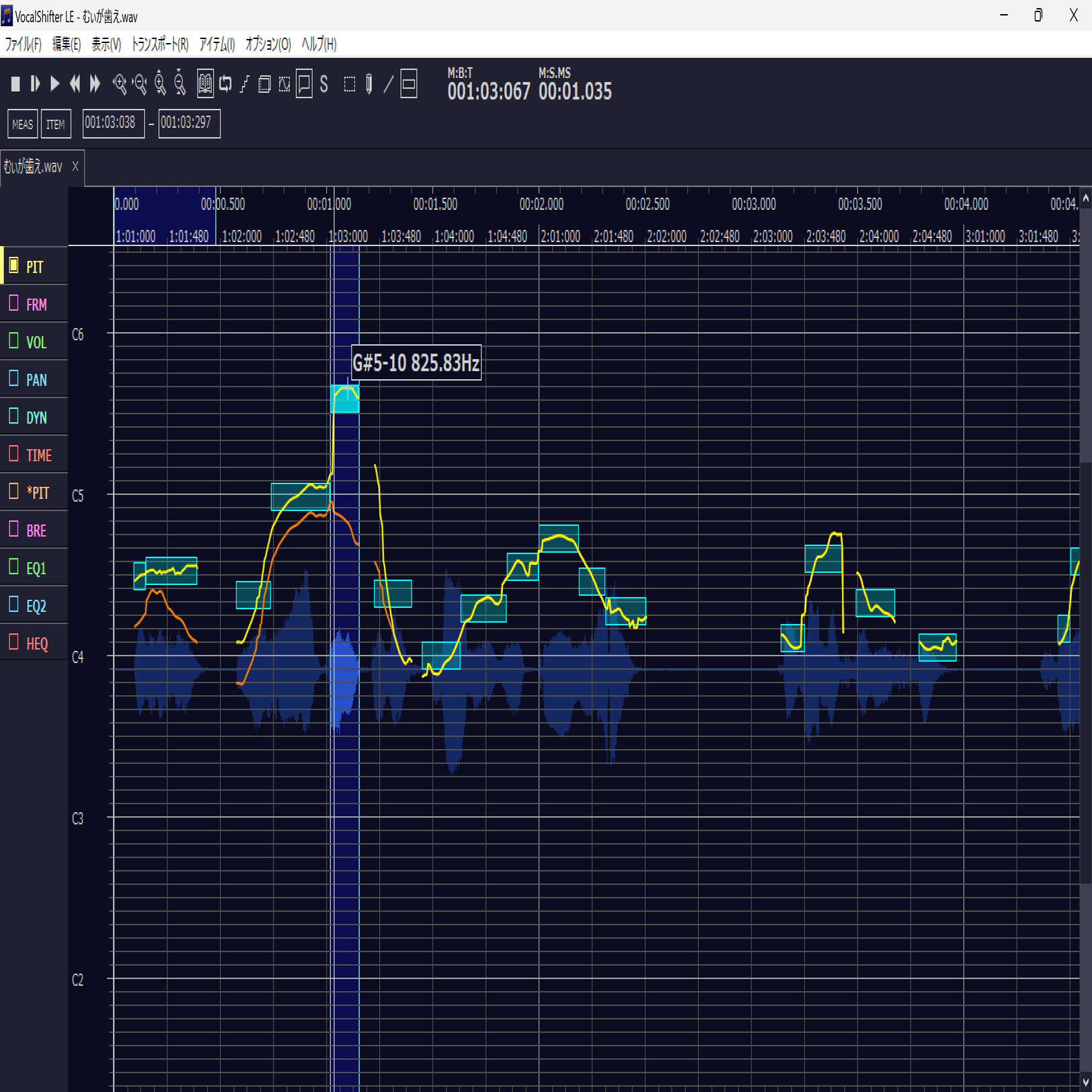Click the ITEM button
The height and width of the screenshot is (1092, 1092).
[56, 124]
